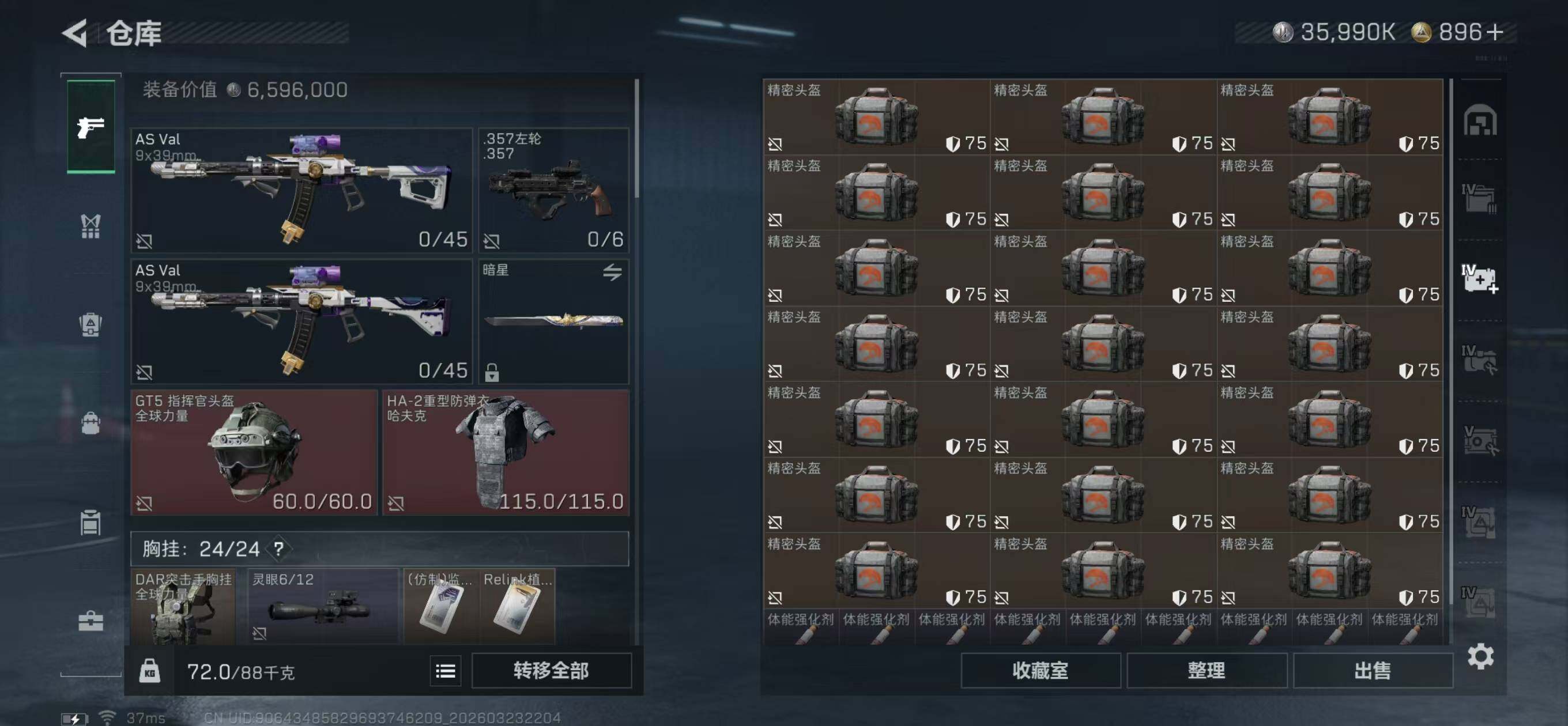Swap the 暗星 melee weapon using arrows icon

612,271
